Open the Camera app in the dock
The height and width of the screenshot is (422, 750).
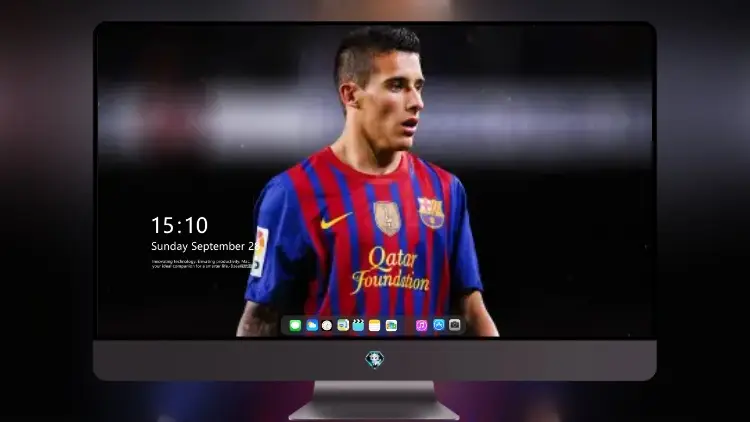tap(454, 325)
